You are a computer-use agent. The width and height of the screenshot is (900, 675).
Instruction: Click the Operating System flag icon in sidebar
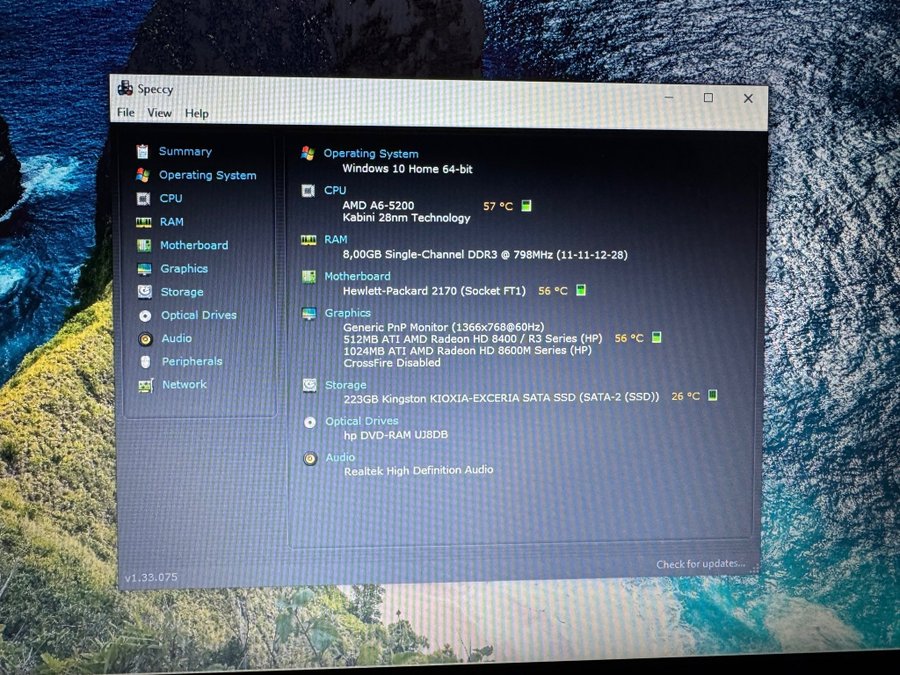click(143, 175)
